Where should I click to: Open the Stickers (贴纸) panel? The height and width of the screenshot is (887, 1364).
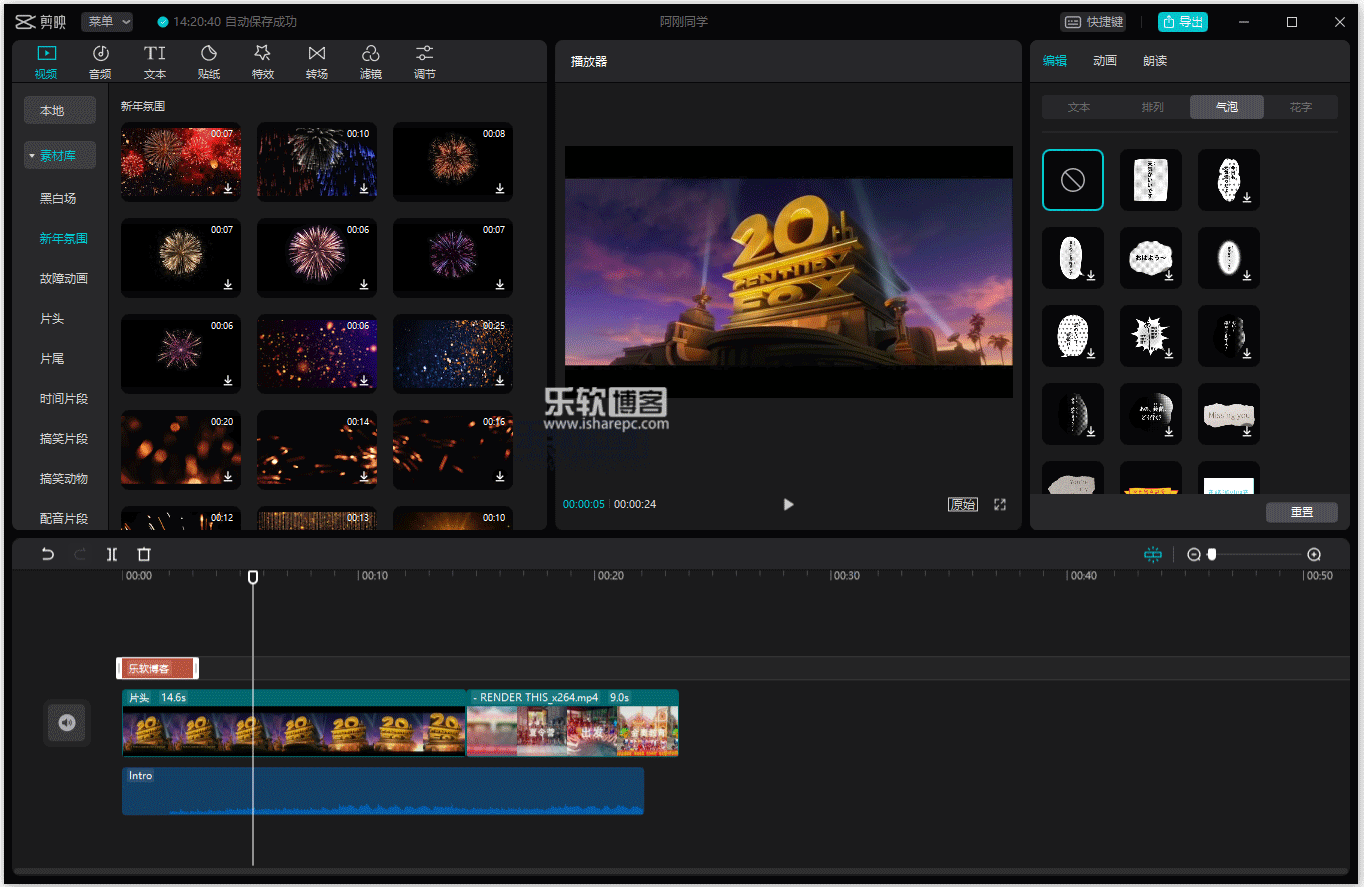pos(208,61)
